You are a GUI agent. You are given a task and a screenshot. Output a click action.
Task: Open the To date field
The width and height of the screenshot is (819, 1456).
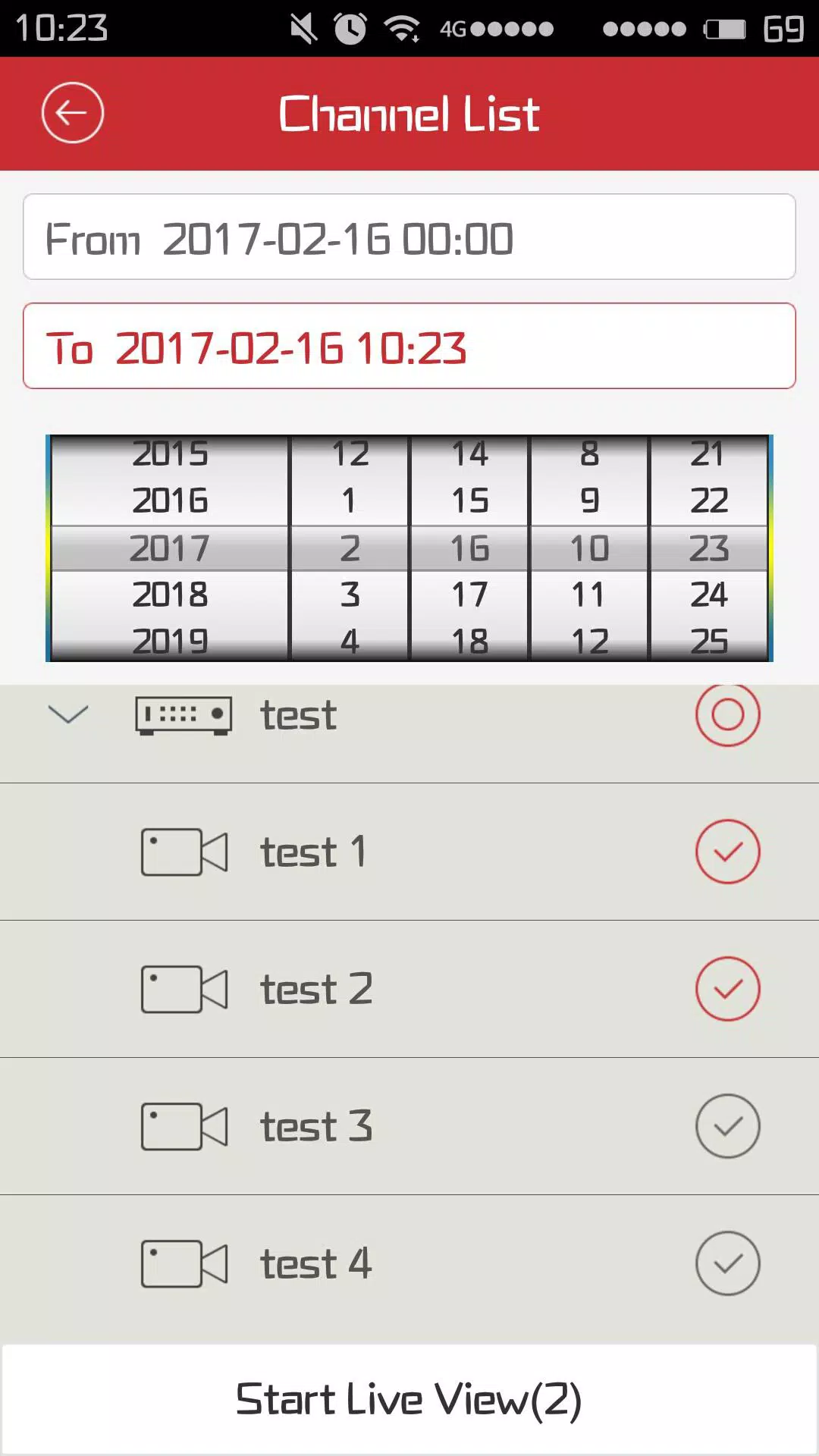pyautogui.click(x=409, y=346)
